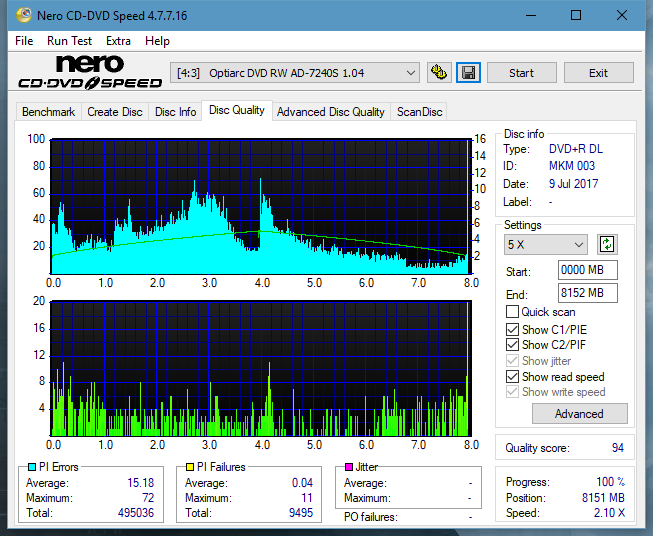The height and width of the screenshot is (536, 653).
Task: Open the File menu
Action: (x=24, y=41)
